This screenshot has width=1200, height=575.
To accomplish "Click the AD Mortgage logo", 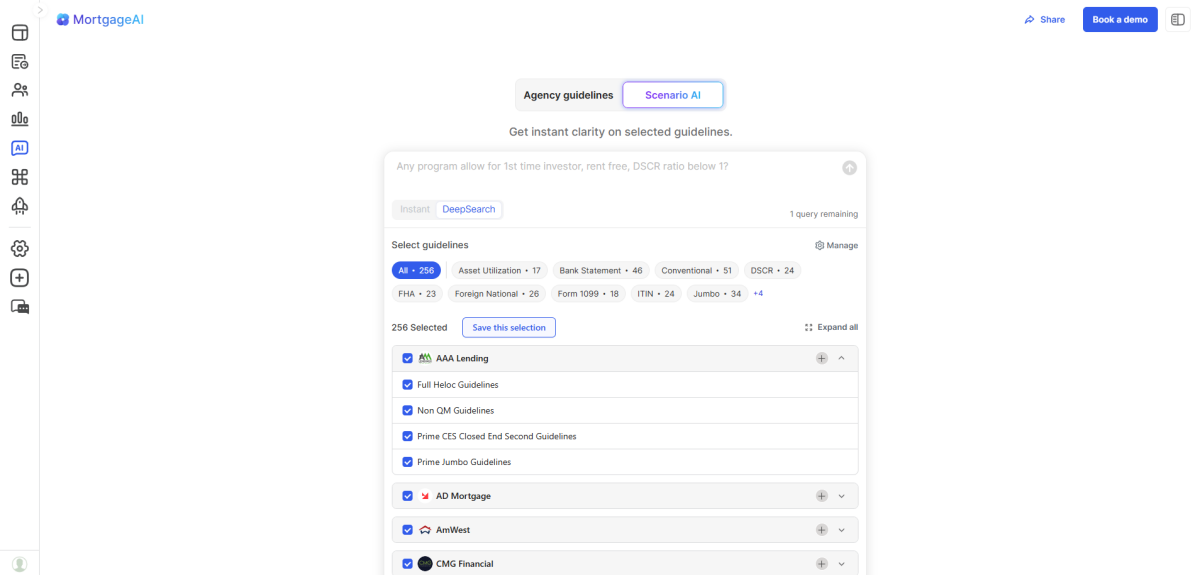I will point(425,496).
